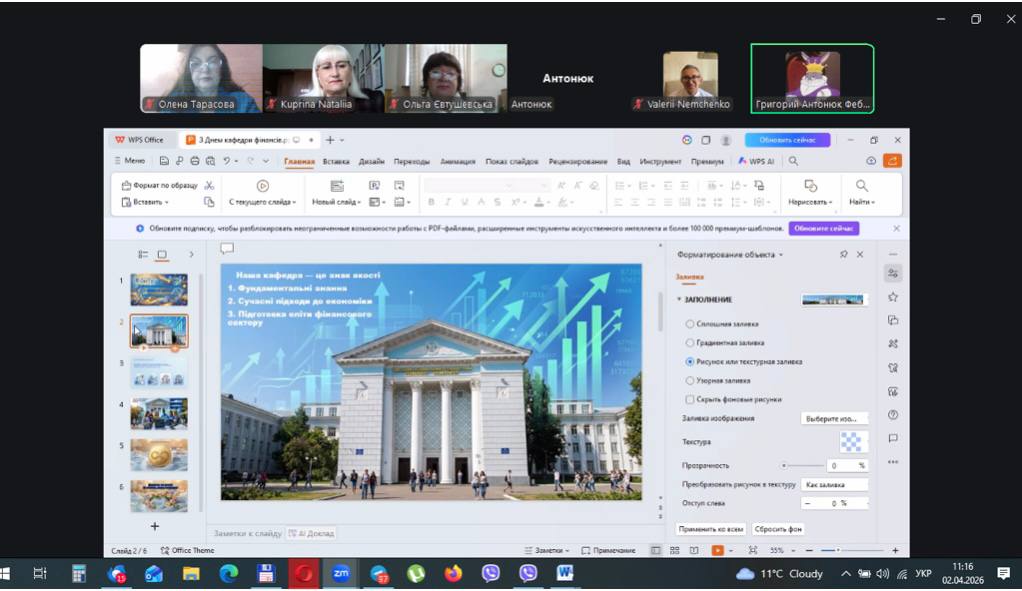
Task: Click the search magnifier icon in ribbon
Action: 793,161
